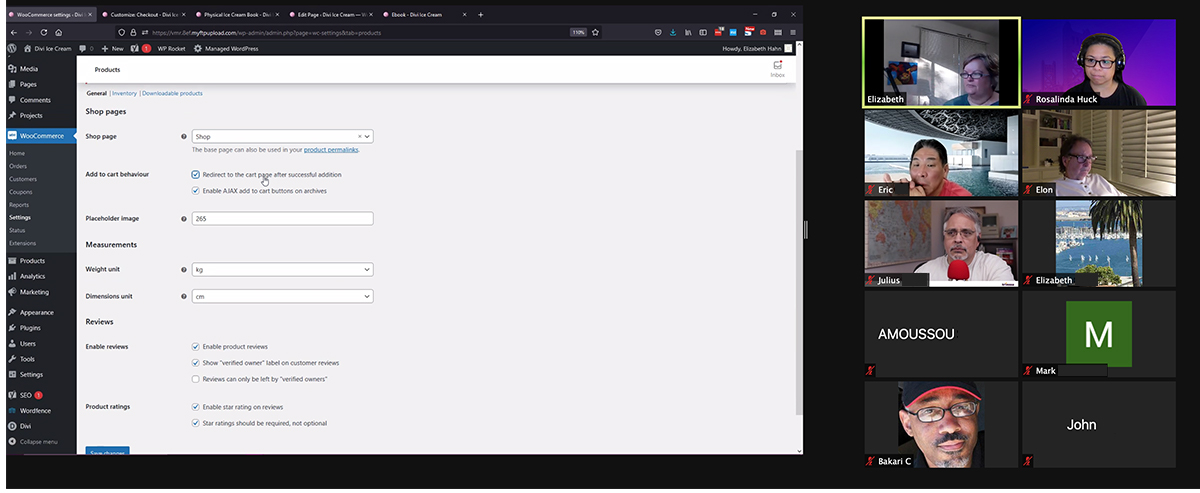The height and width of the screenshot is (493, 1200).
Task: Open the Shop page dropdown
Action: point(282,136)
